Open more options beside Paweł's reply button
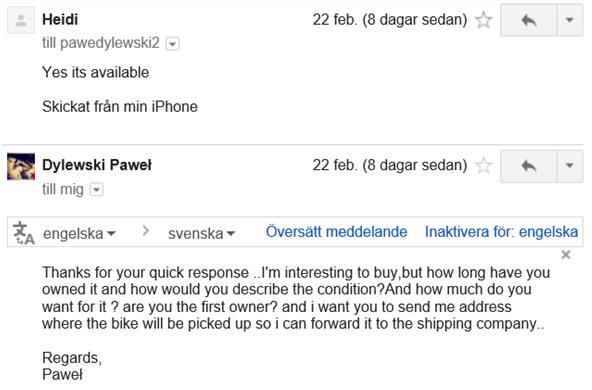 point(570,166)
